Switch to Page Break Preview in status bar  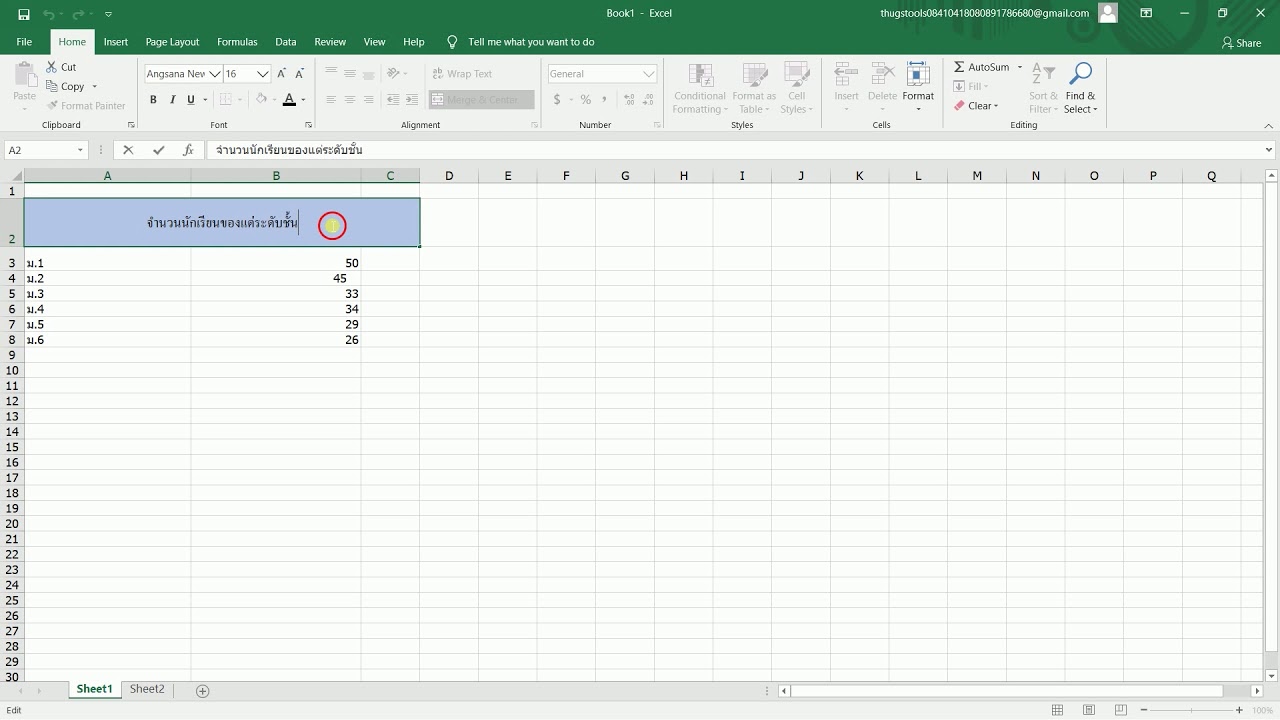coord(1121,711)
